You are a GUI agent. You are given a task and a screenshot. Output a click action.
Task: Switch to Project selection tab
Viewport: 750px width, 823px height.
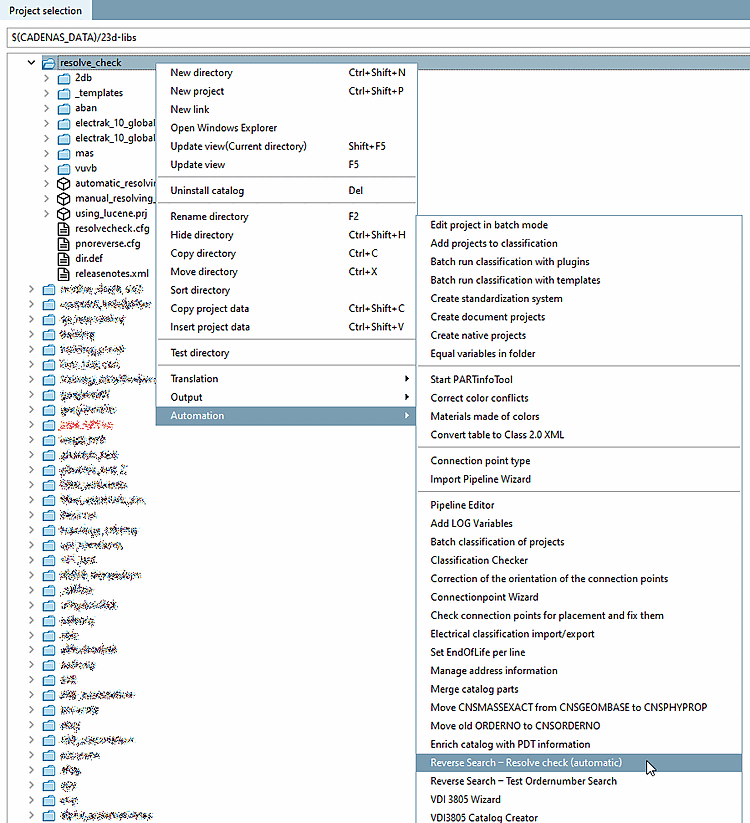coord(46,10)
